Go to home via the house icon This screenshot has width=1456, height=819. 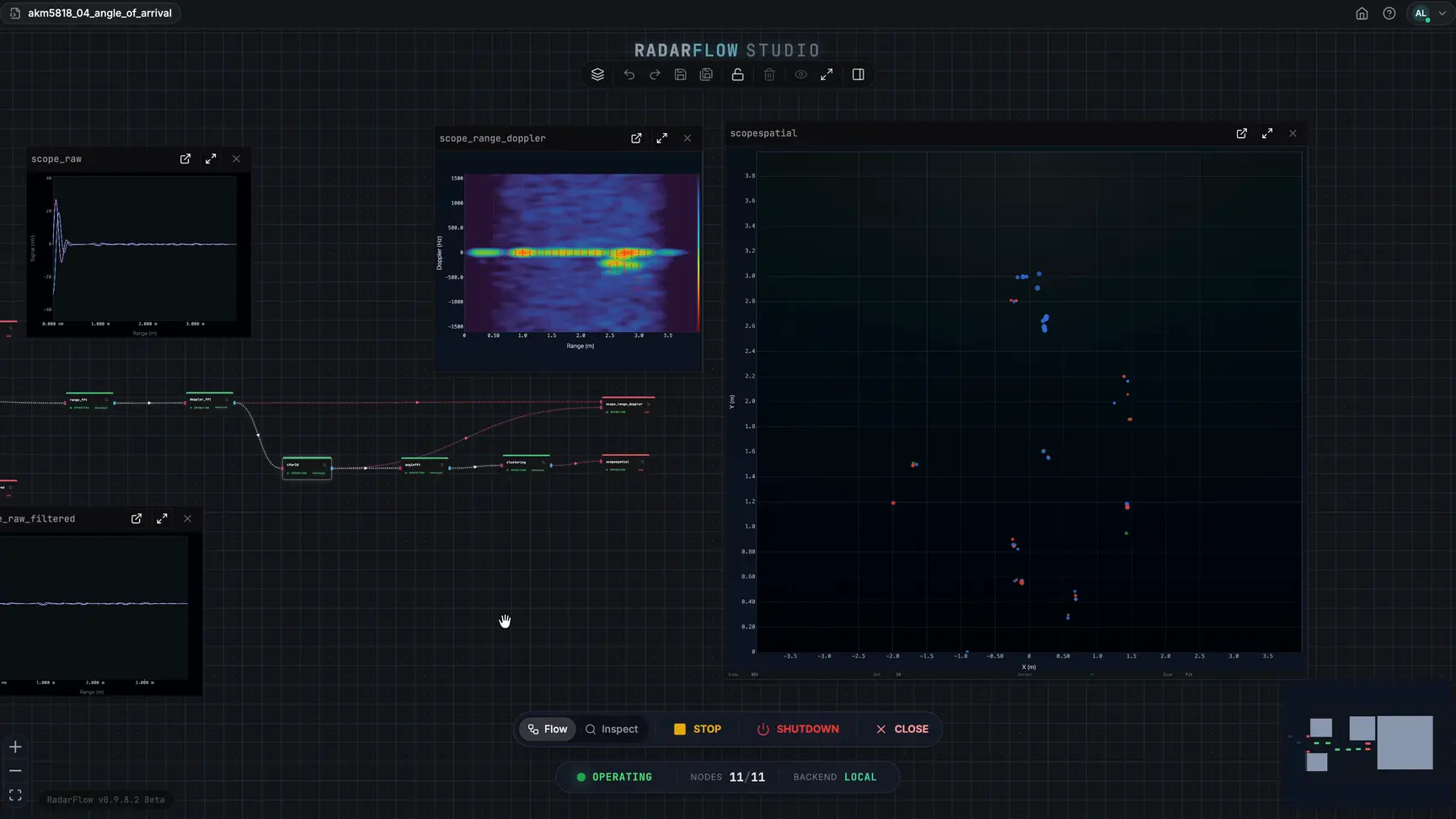coord(1362,13)
